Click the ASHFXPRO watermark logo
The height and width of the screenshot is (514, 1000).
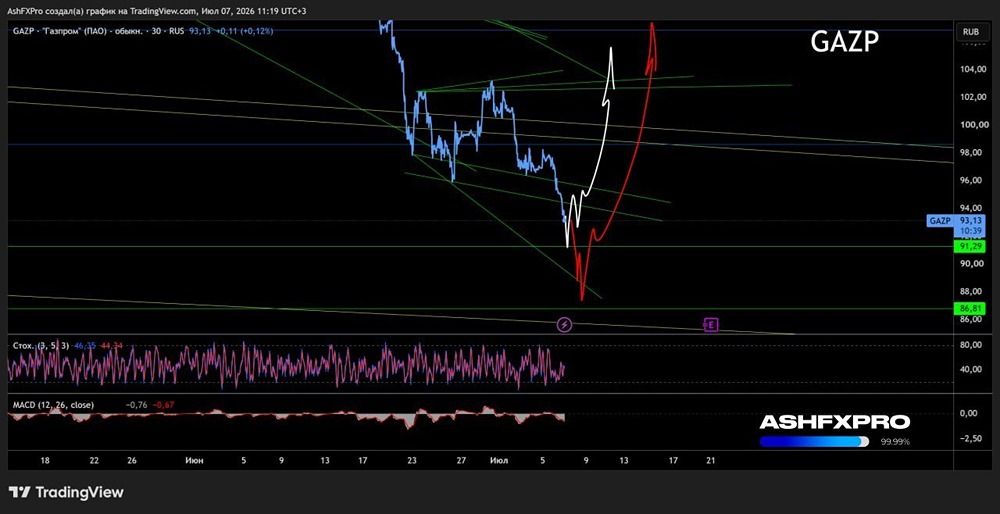click(834, 422)
